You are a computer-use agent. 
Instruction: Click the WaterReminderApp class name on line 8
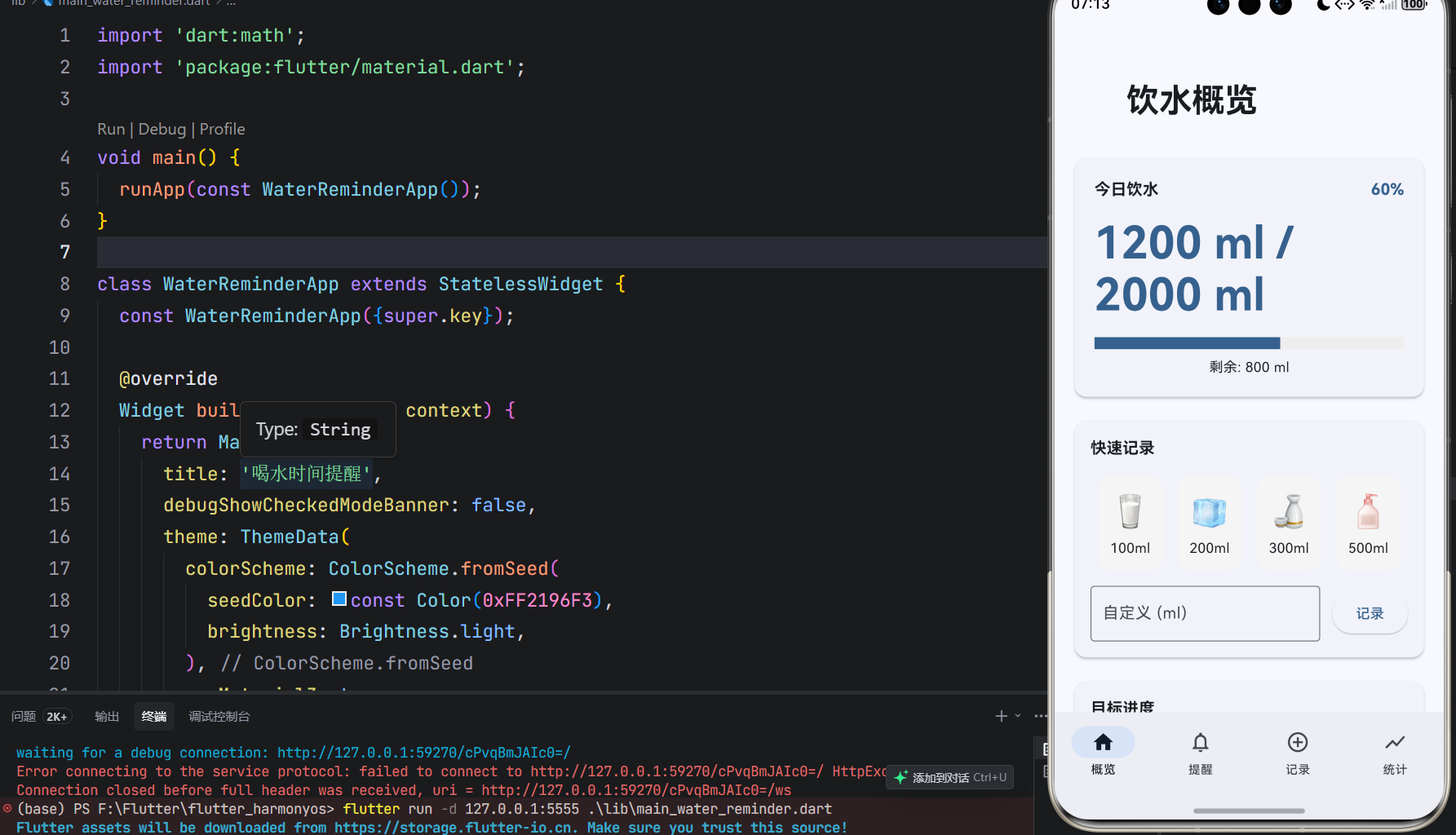pos(250,284)
